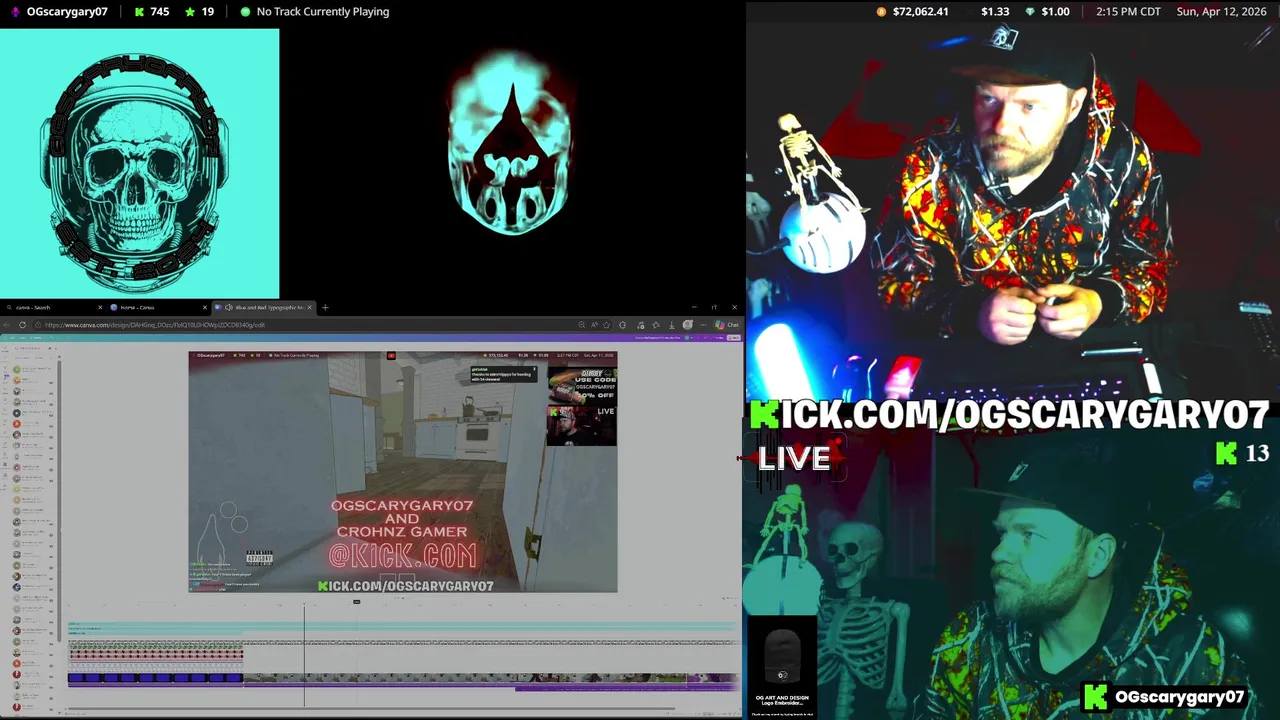Open the Copilot Chat button in the browser

click(x=727, y=325)
